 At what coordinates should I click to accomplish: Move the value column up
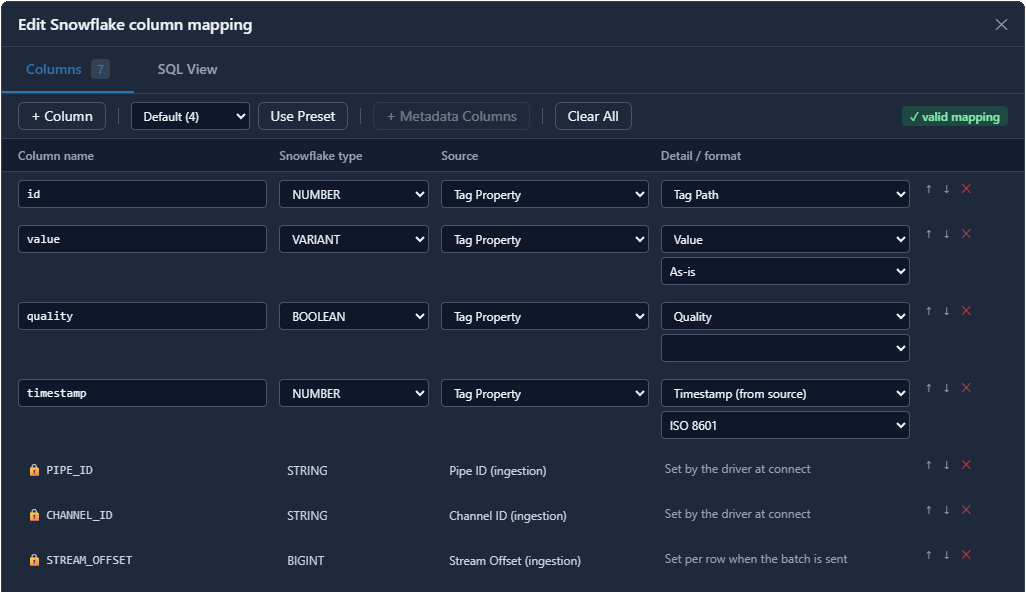[x=929, y=234]
